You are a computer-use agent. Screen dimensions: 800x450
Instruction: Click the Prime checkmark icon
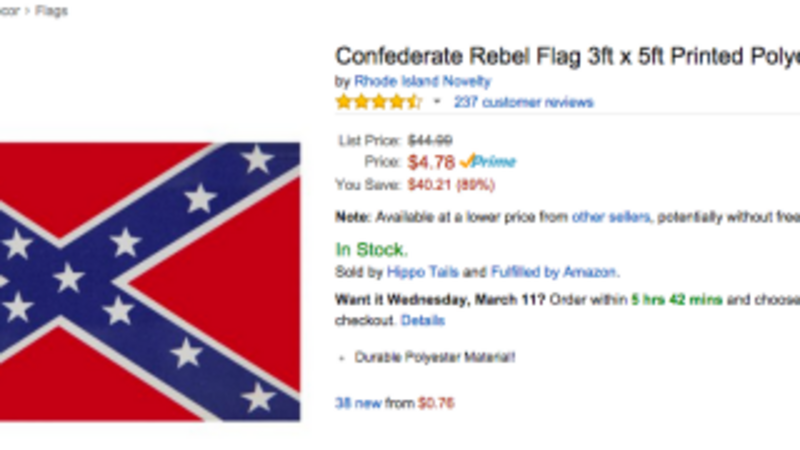click(466, 161)
